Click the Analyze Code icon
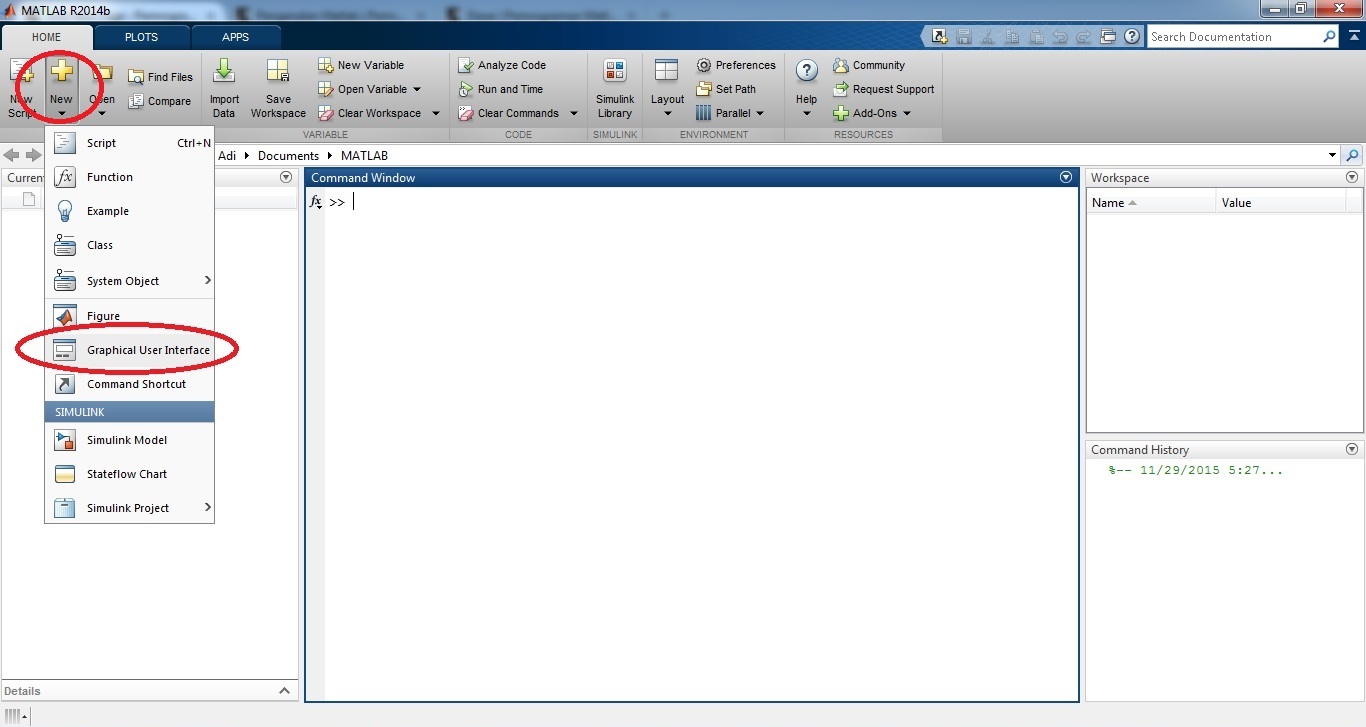The image size is (1366, 727). click(466, 66)
